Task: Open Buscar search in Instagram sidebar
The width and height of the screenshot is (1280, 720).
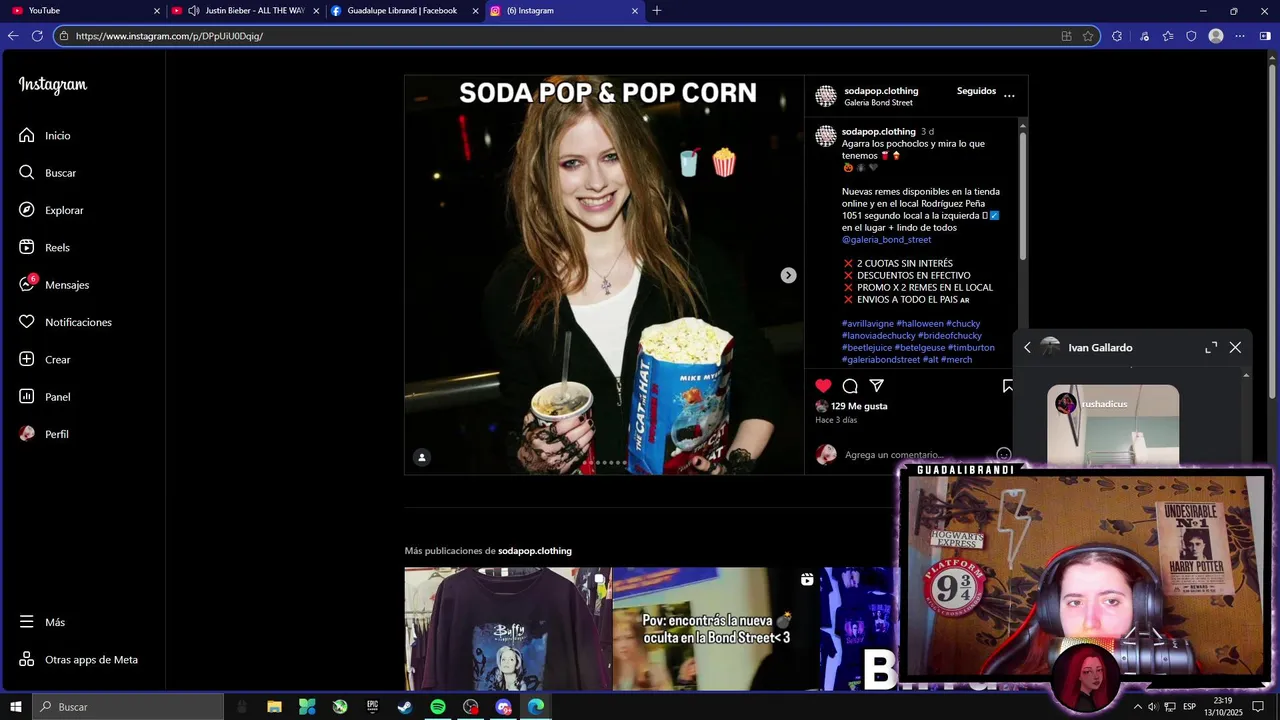Action: [47, 173]
